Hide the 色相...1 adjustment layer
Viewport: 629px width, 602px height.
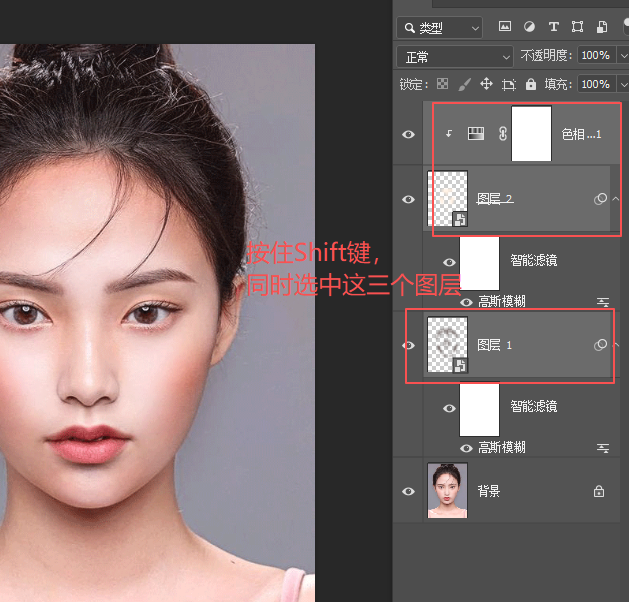coord(408,134)
